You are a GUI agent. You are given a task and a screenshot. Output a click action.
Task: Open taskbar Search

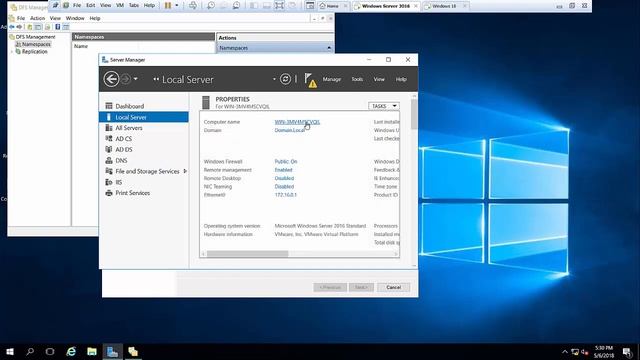click(x=30, y=351)
